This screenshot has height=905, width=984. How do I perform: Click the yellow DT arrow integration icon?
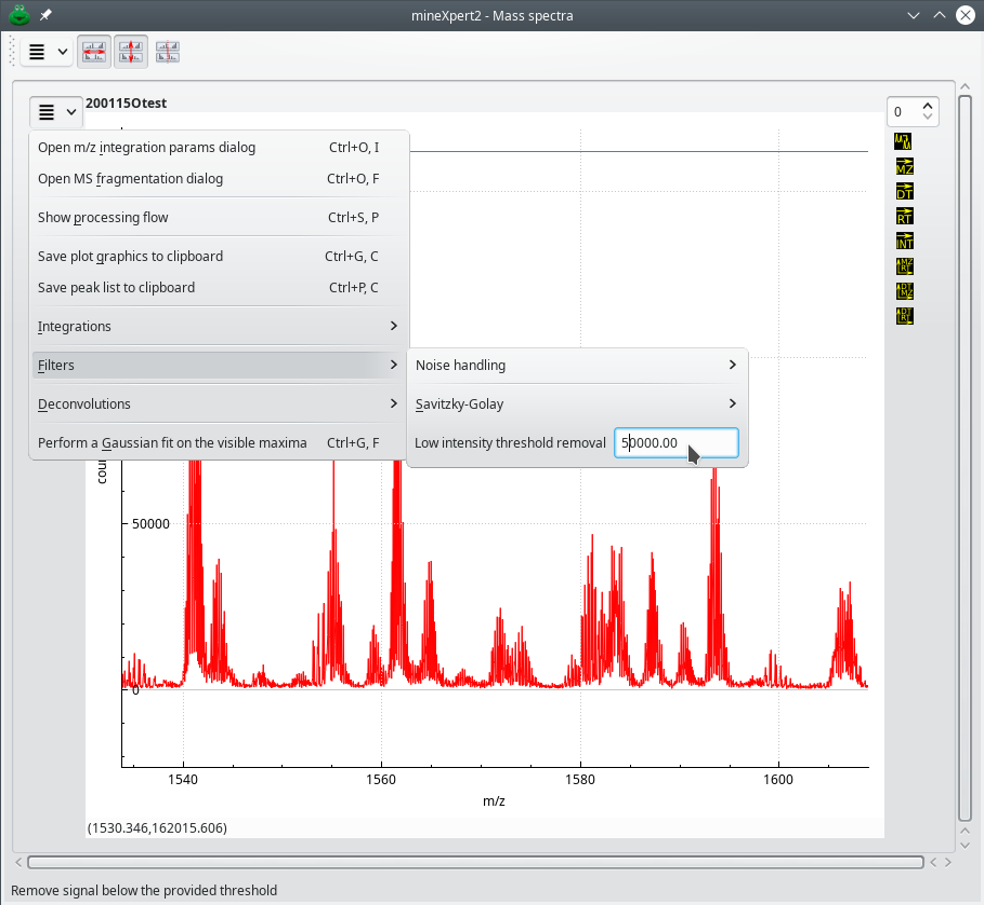point(903,192)
